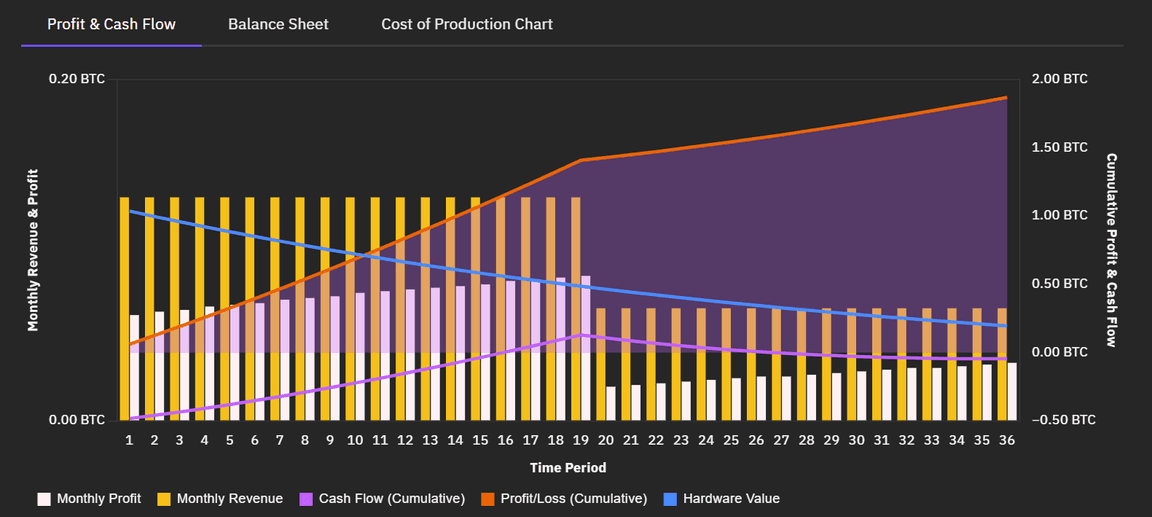This screenshot has height=517, width=1152.
Task: Click the orange Profit/Loss line endpoint at period 36
Action: pos(1006,98)
